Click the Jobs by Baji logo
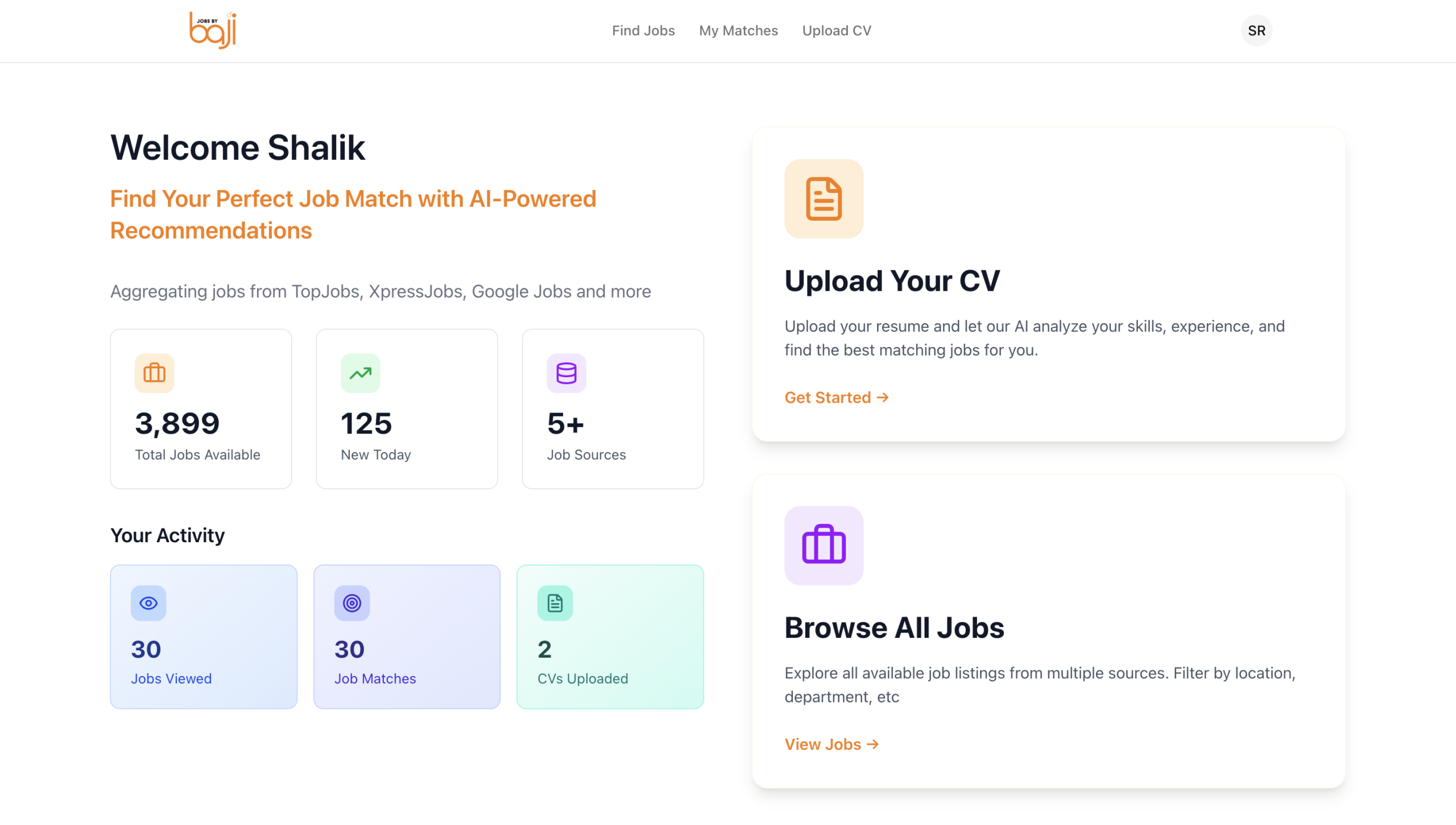The height and width of the screenshot is (825, 1456). [x=213, y=30]
